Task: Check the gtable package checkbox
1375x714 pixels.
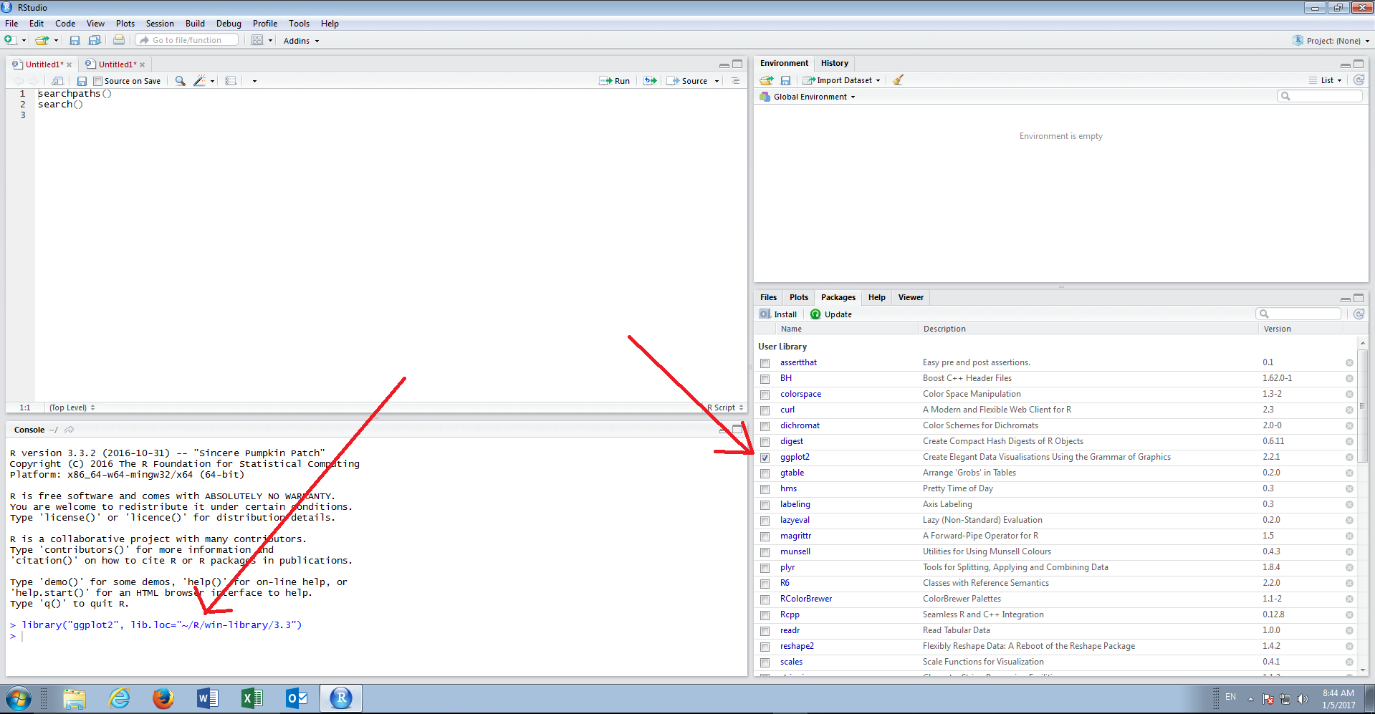Action: (x=765, y=473)
